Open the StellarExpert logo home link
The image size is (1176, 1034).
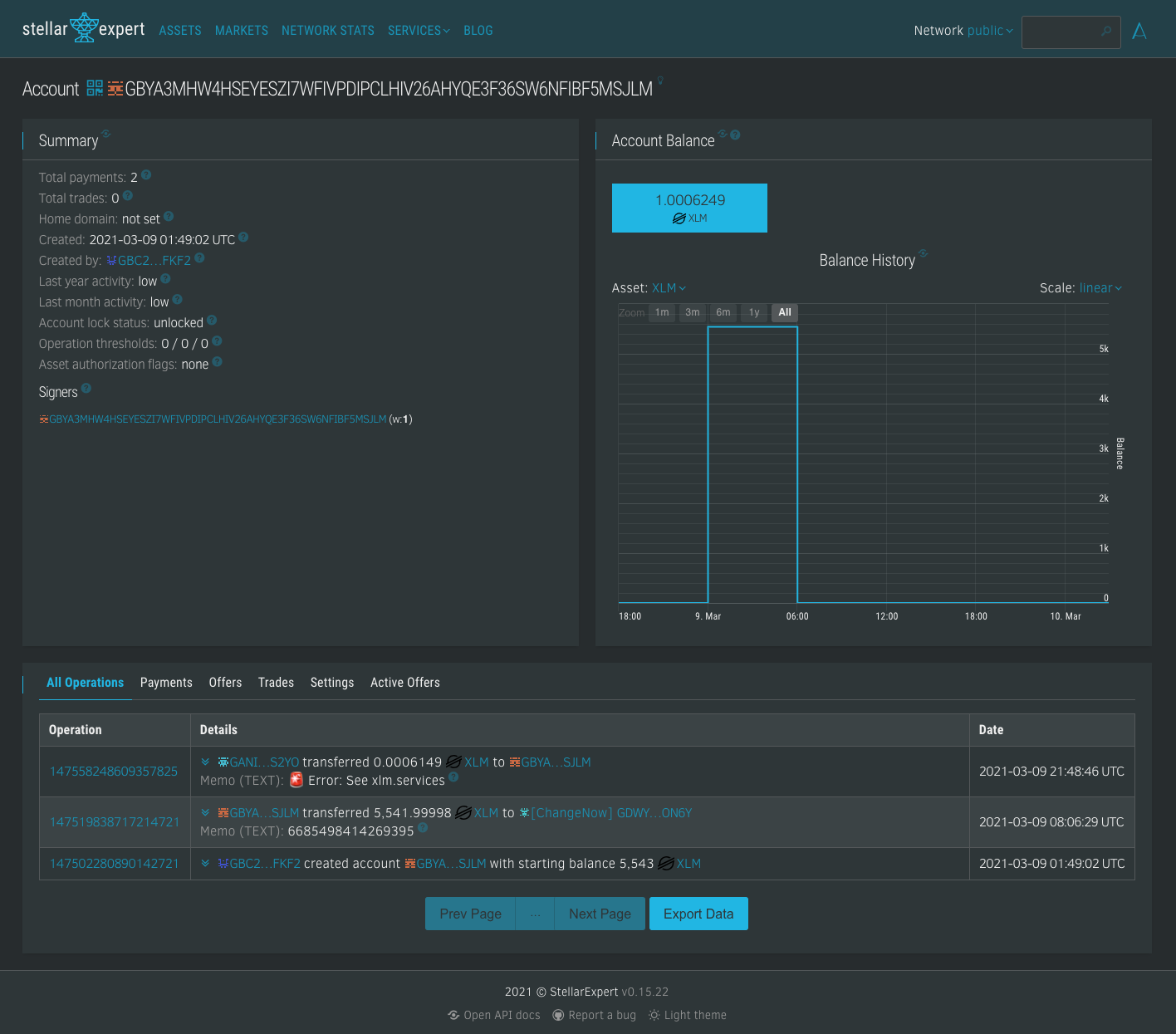tap(83, 29)
